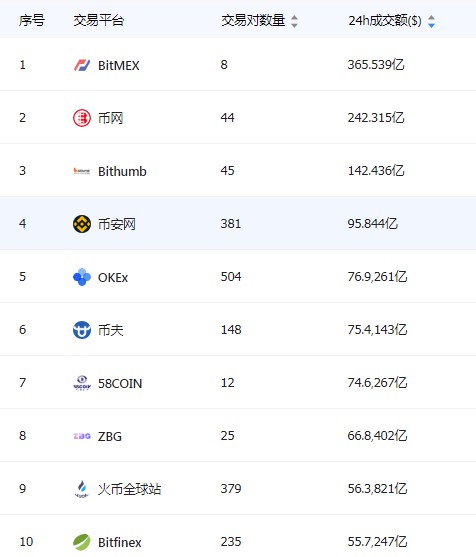Open the Bithumb logo icon
Image resolution: width=476 pixels, height=557 pixels.
[82, 171]
